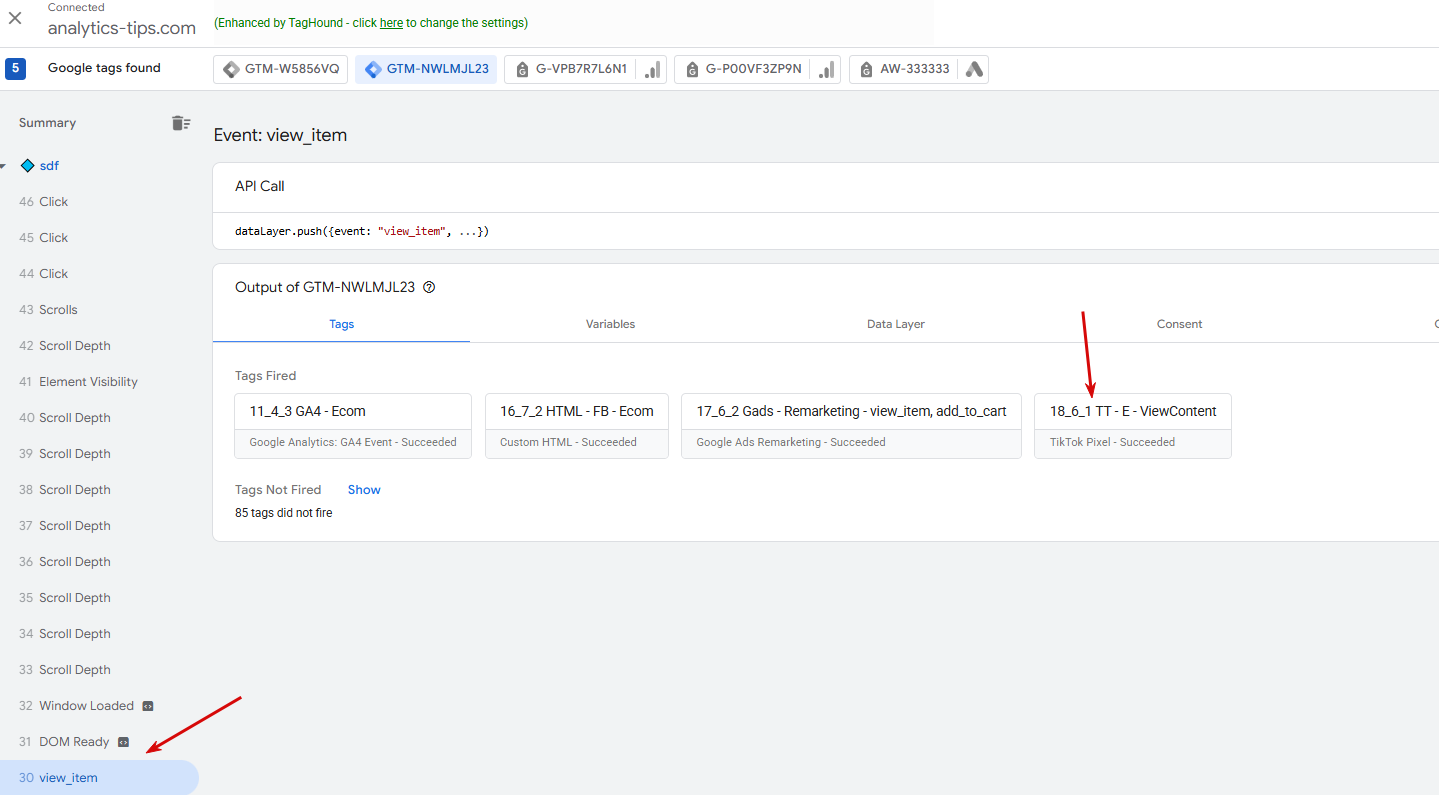
Task: Open the TagHound settings 'here' link
Action: tap(391, 23)
